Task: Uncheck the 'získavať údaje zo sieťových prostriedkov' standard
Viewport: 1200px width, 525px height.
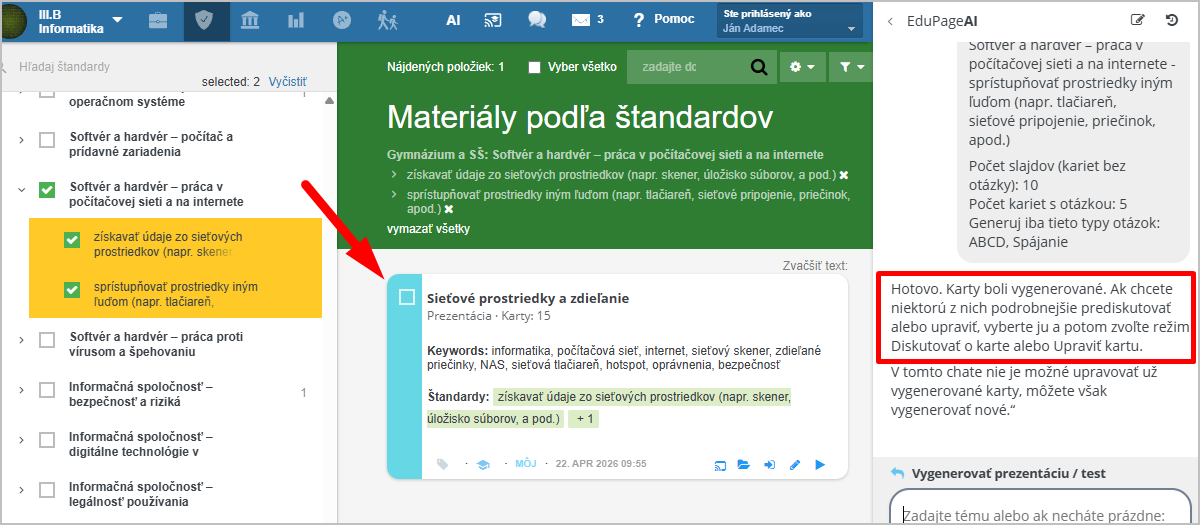Action: tap(71, 240)
